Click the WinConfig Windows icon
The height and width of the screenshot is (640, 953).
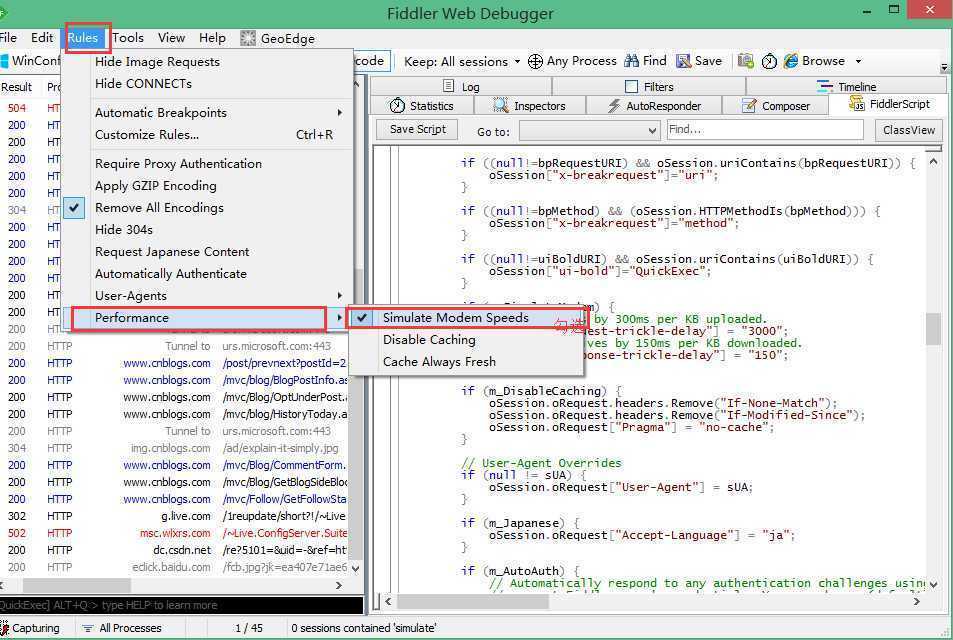point(4,61)
